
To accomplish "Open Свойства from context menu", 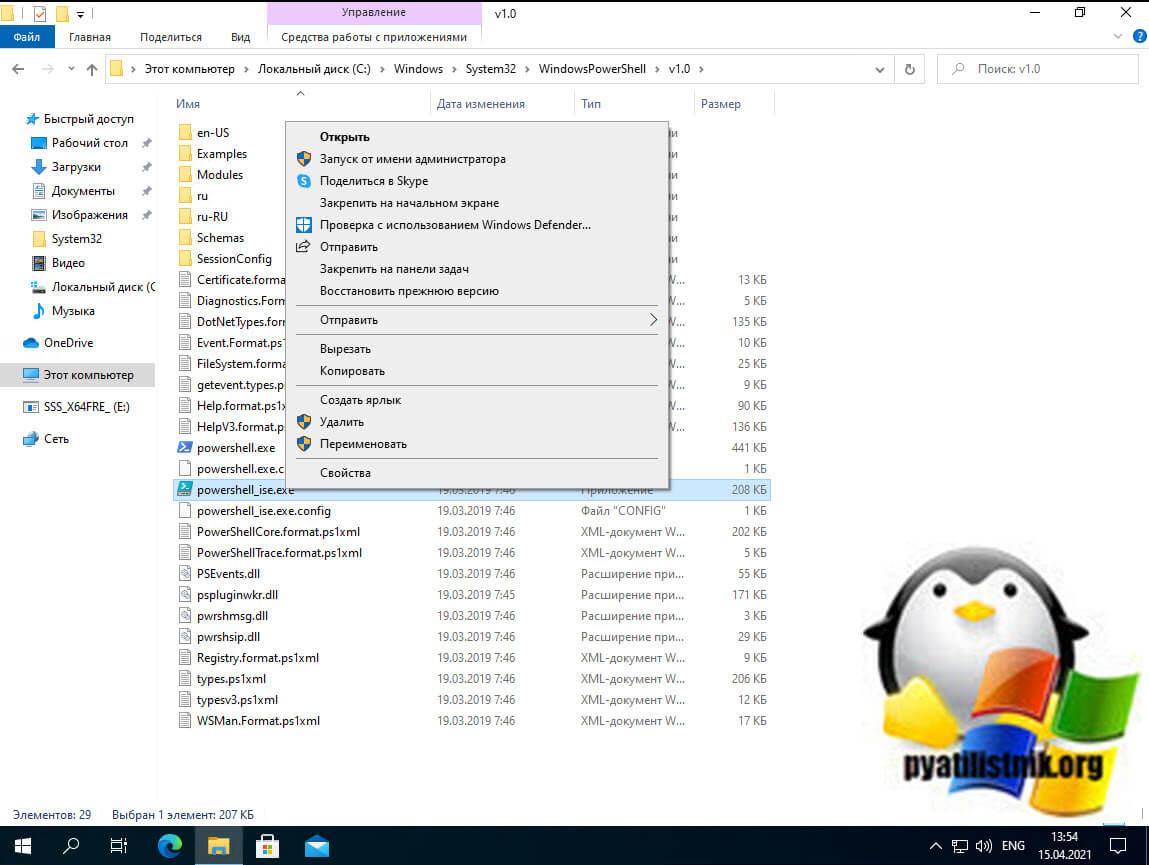I will [x=476, y=473].
